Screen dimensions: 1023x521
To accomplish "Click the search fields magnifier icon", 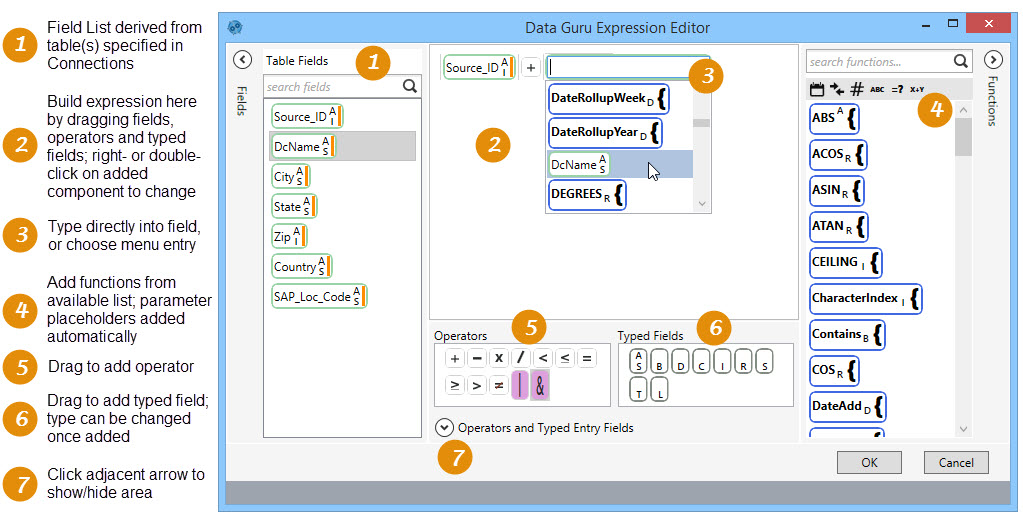I will coord(410,86).
